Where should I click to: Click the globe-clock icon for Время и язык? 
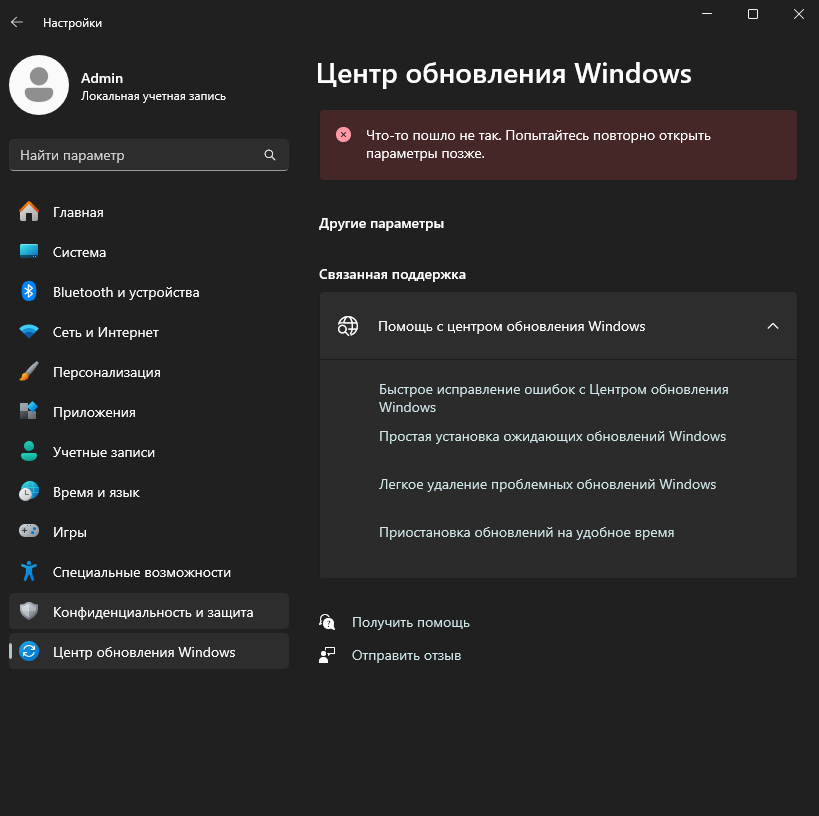29,492
